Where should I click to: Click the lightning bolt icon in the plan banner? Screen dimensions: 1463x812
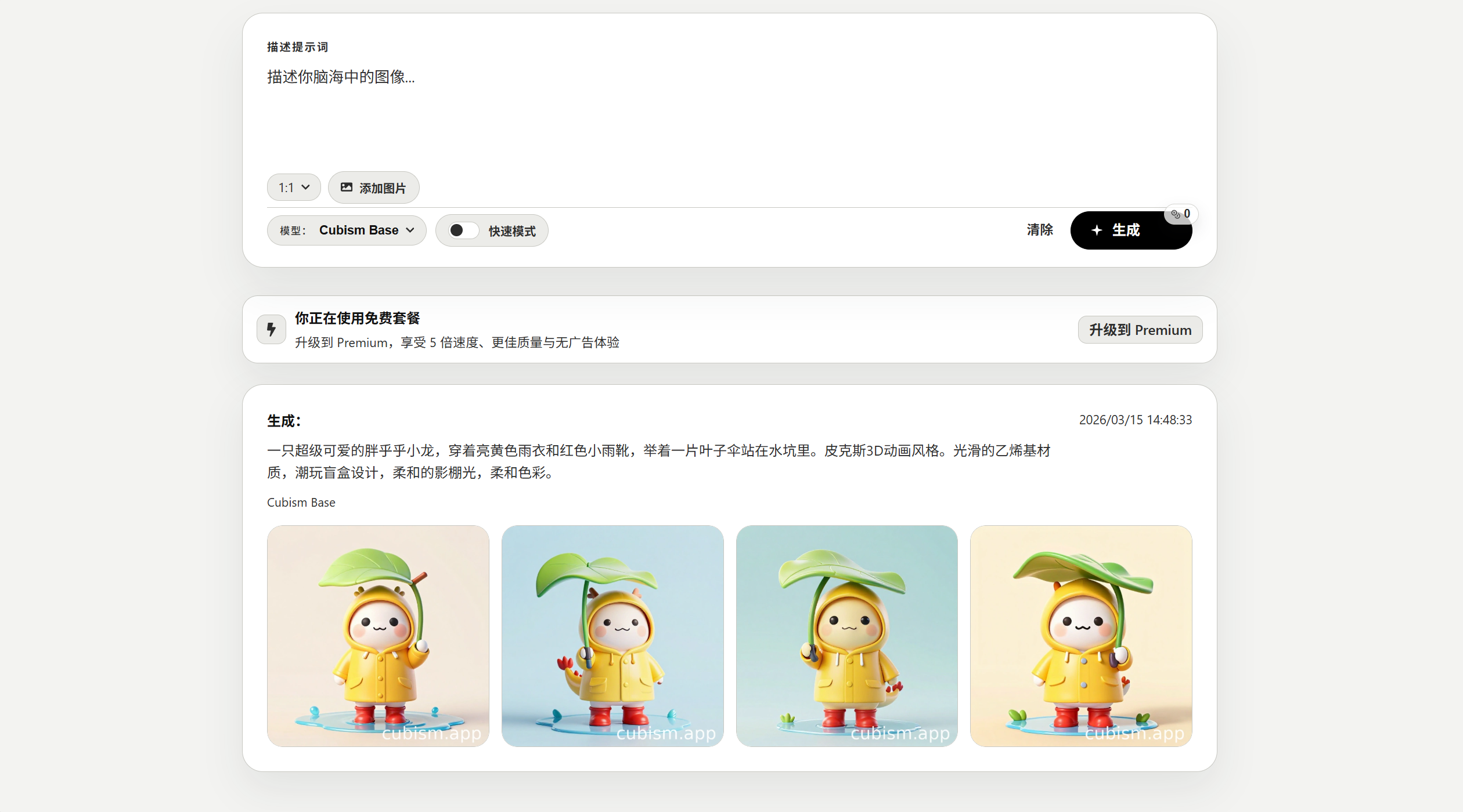point(271,329)
